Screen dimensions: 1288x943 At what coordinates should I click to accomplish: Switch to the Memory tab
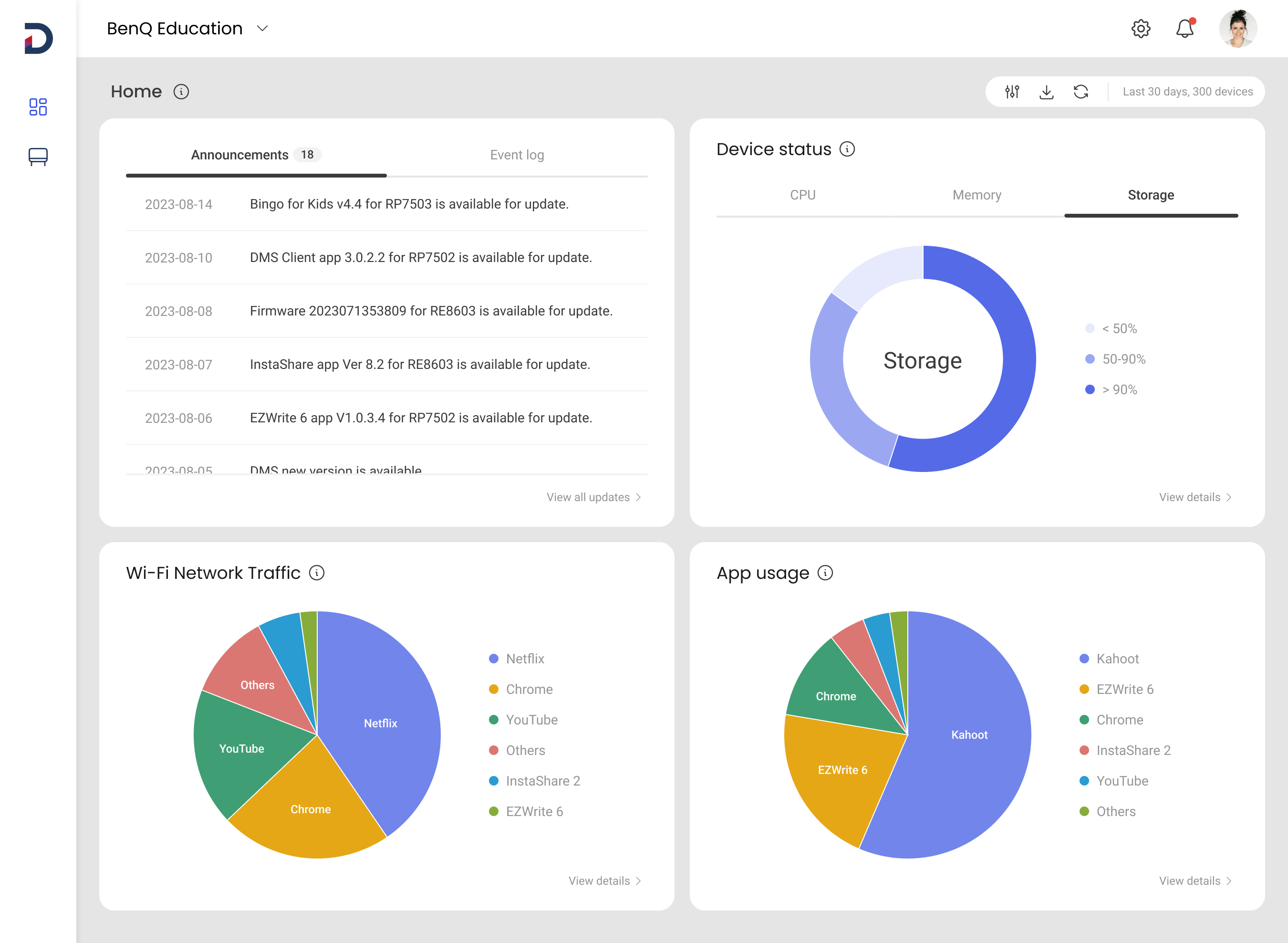[x=977, y=195]
